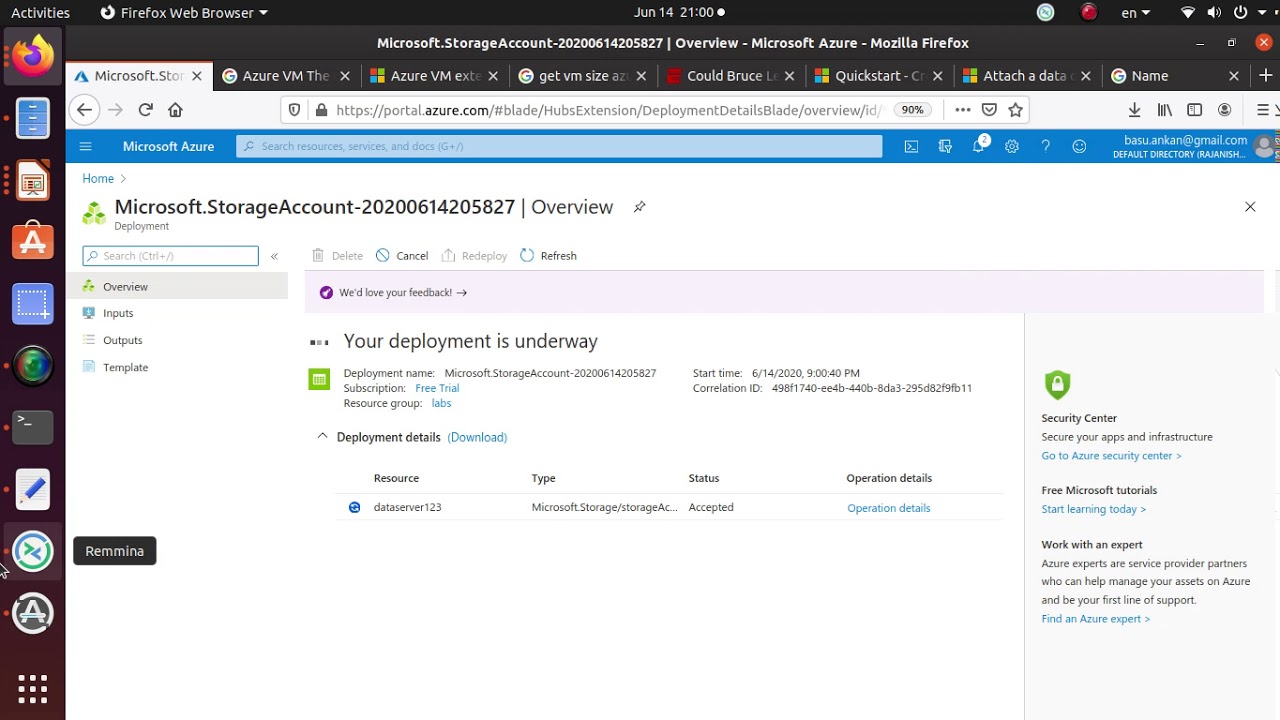Open Azure notifications bell

click(x=979, y=146)
